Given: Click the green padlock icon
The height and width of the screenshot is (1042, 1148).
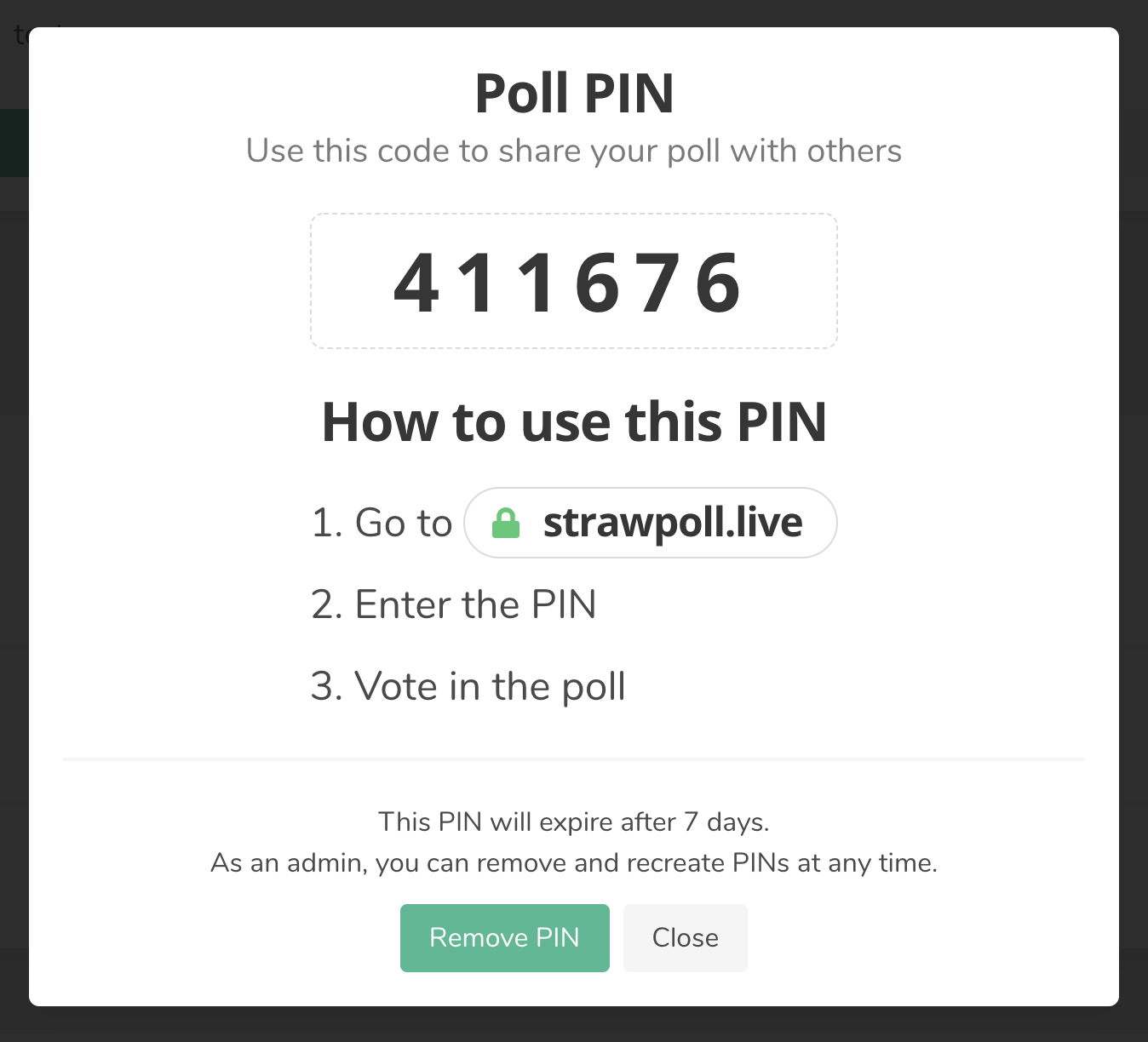Looking at the screenshot, I should coord(506,523).
